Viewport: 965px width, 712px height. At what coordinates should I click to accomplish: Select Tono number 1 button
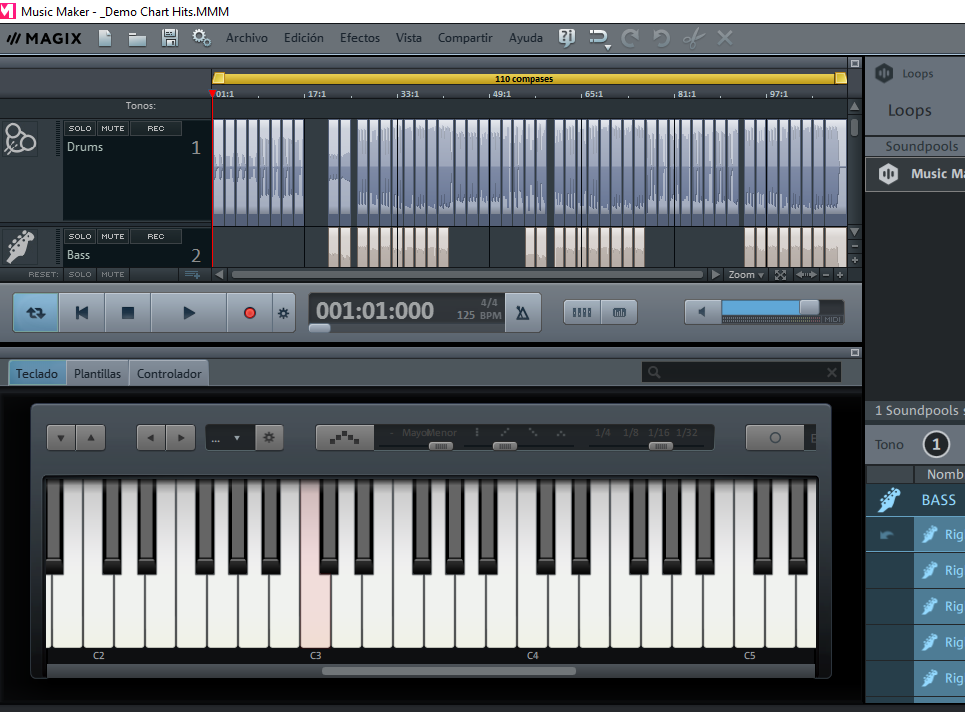pos(936,444)
